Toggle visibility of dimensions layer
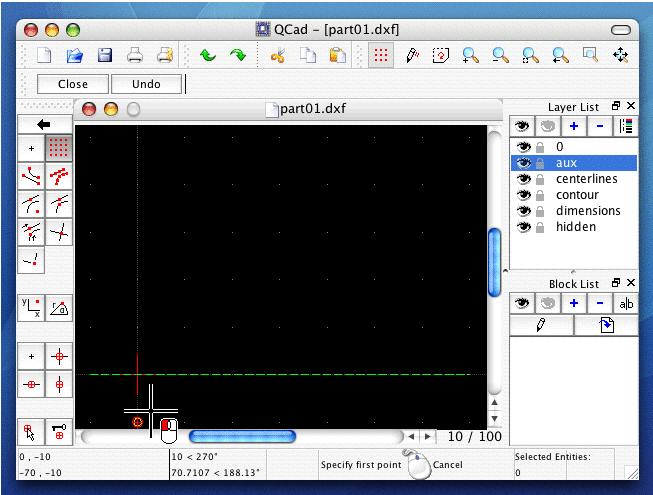653x495 pixels. click(523, 211)
